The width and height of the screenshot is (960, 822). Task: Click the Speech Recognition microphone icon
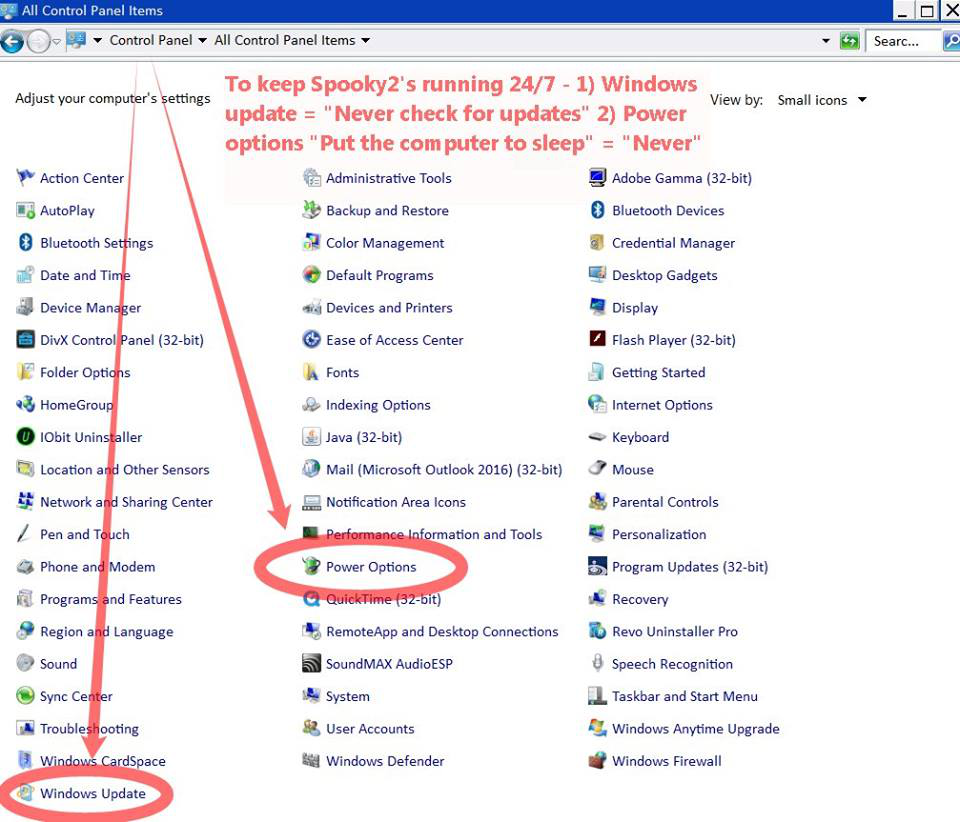pyautogui.click(x=598, y=663)
